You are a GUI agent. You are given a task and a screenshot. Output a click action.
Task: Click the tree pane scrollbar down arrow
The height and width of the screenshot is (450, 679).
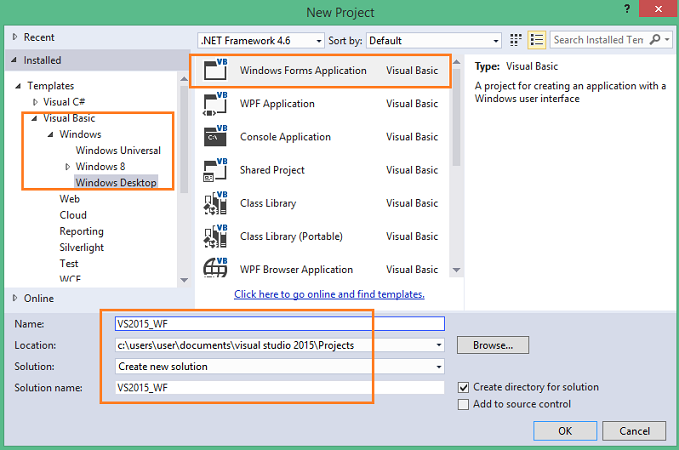[184, 280]
